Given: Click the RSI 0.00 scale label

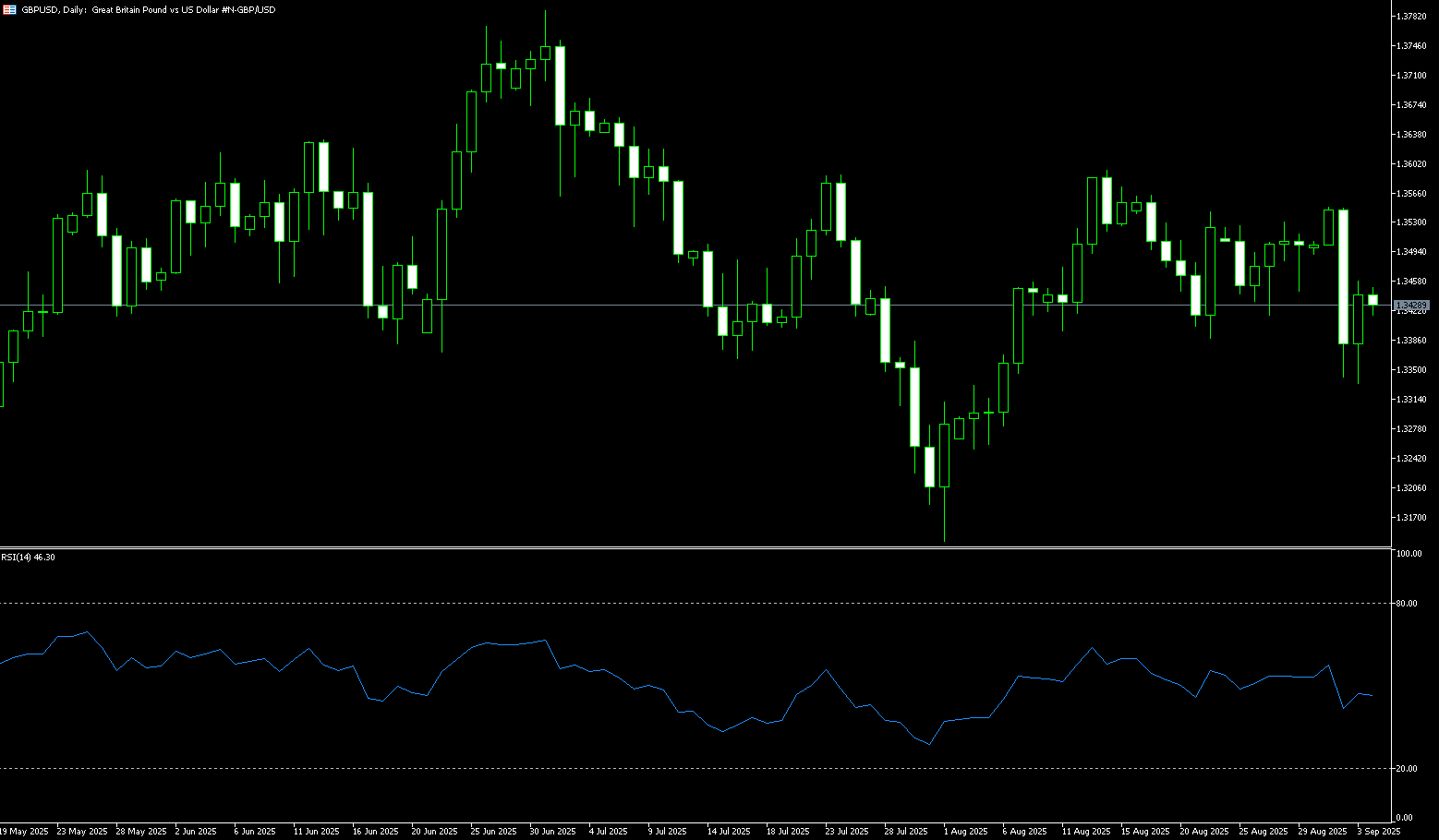Looking at the screenshot, I should pos(1405,818).
